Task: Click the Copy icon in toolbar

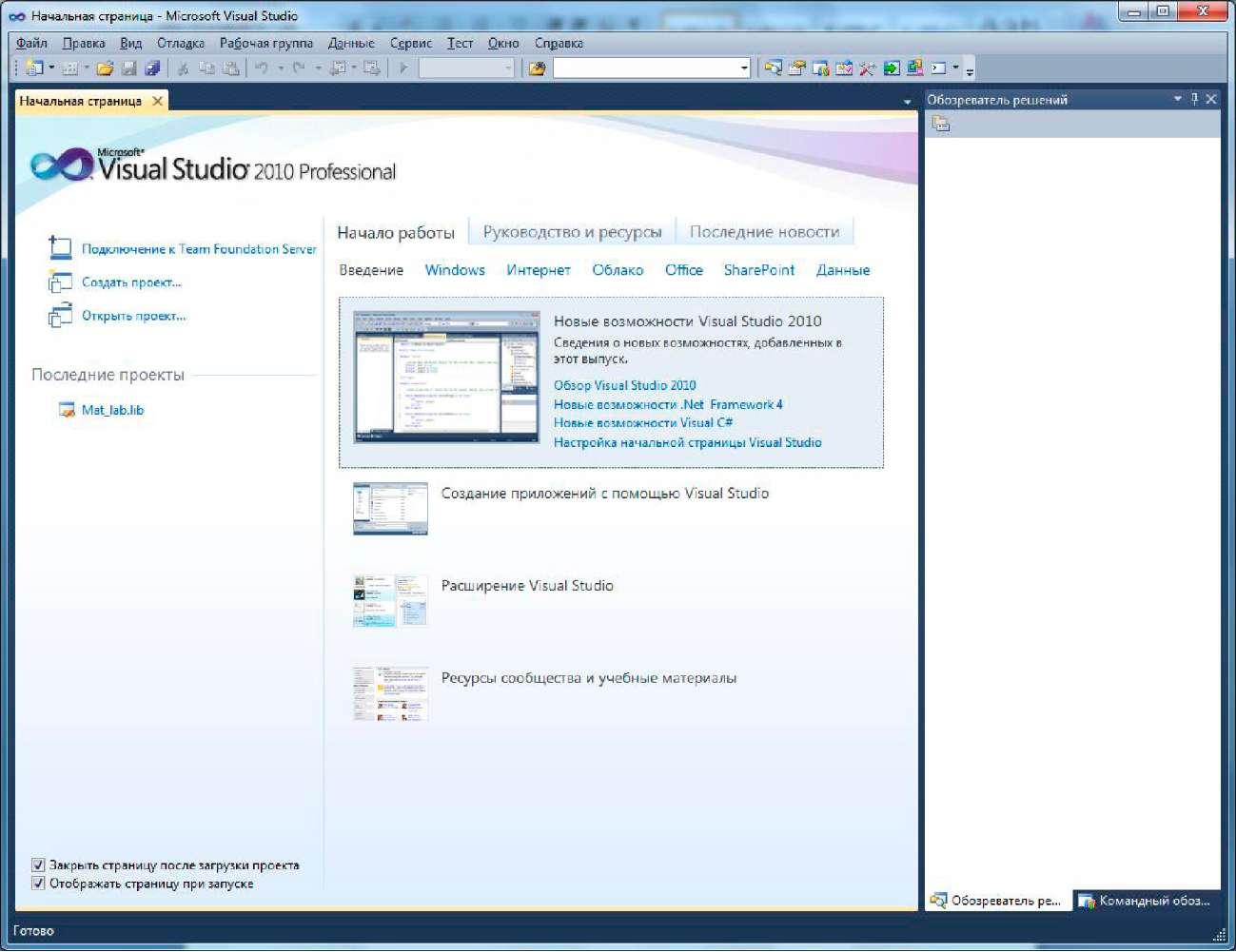Action: point(206,68)
